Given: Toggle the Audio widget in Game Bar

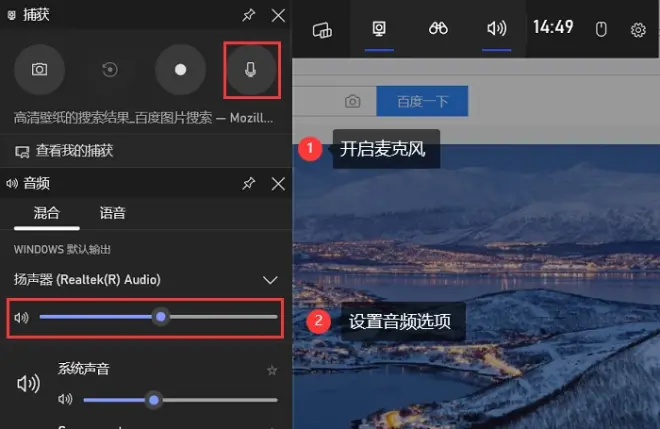Looking at the screenshot, I should (497, 29).
